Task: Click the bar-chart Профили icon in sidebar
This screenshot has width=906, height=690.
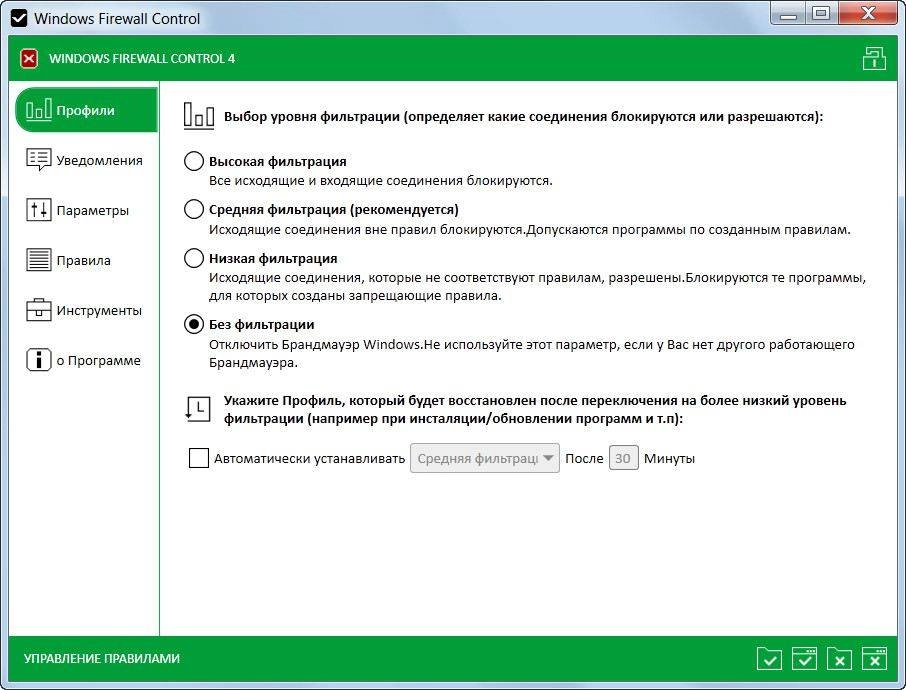Action: 39,110
